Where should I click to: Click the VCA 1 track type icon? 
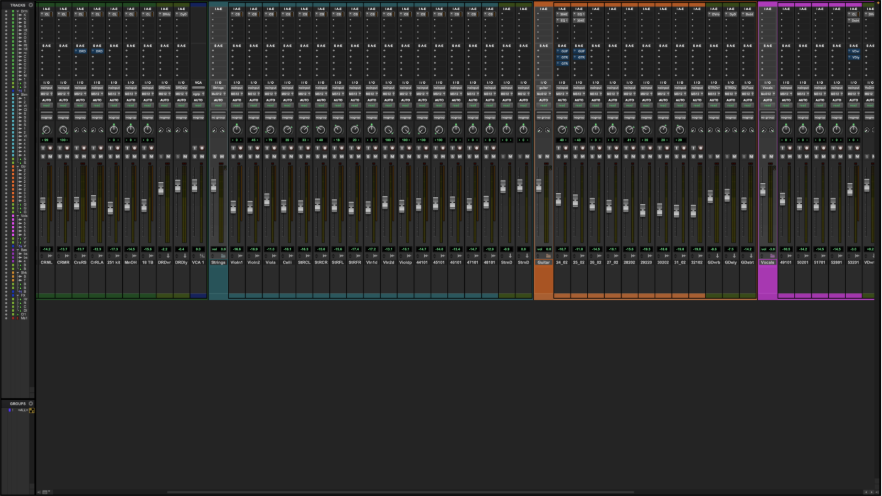(202, 256)
